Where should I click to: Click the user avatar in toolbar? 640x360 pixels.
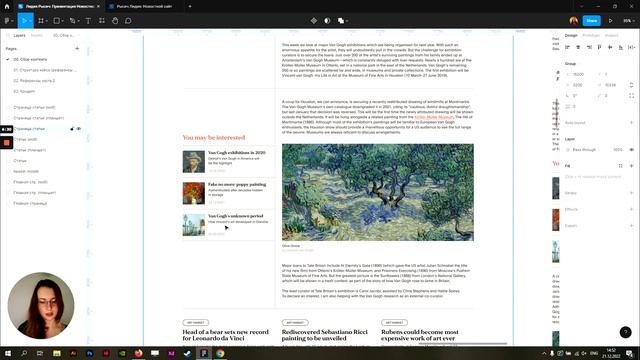point(573,20)
